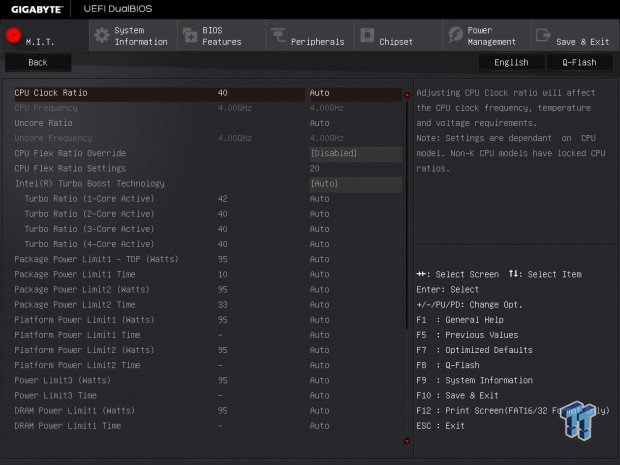Screen dimensions: 620x465
Task: Click the Save & Exit door icon
Action: 543,35
